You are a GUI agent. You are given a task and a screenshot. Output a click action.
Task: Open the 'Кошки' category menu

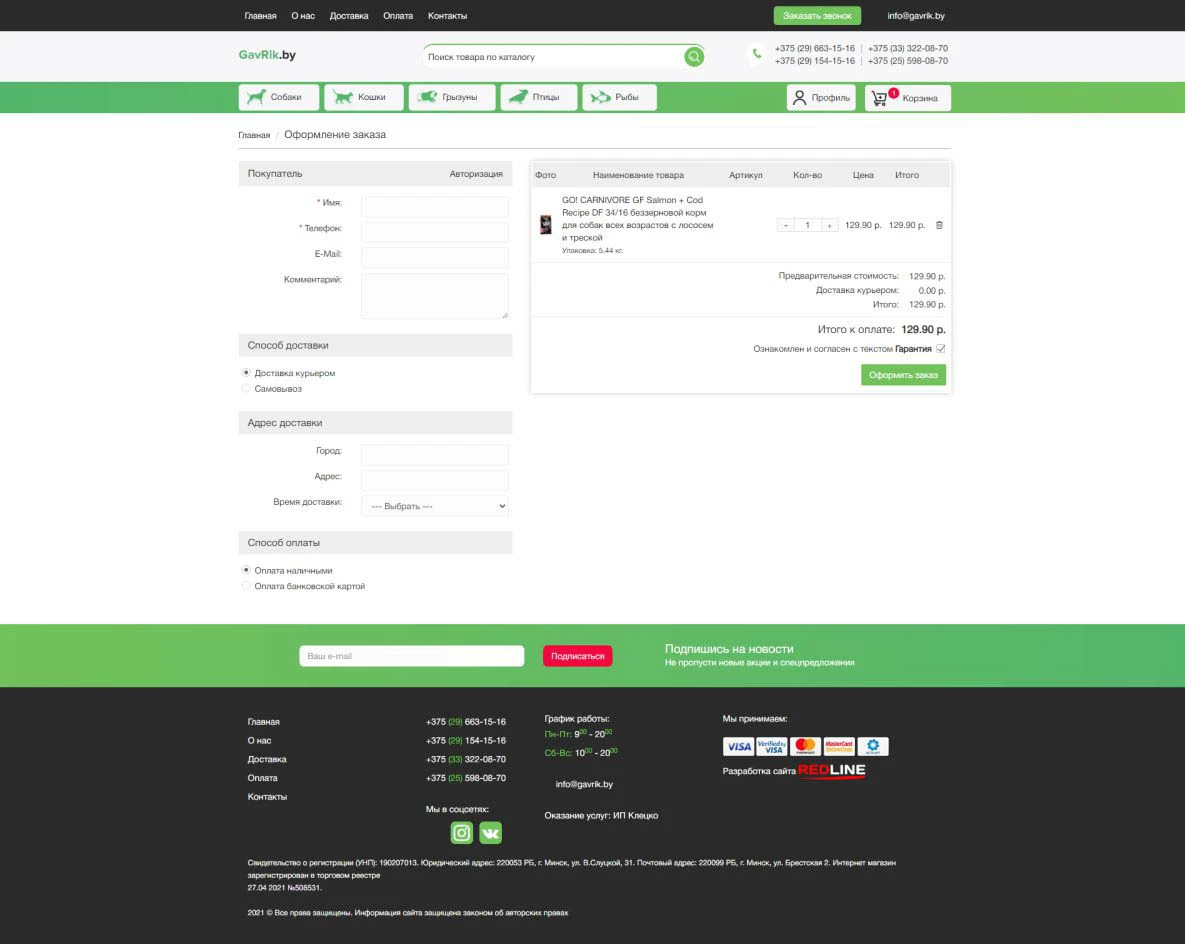click(x=364, y=97)
